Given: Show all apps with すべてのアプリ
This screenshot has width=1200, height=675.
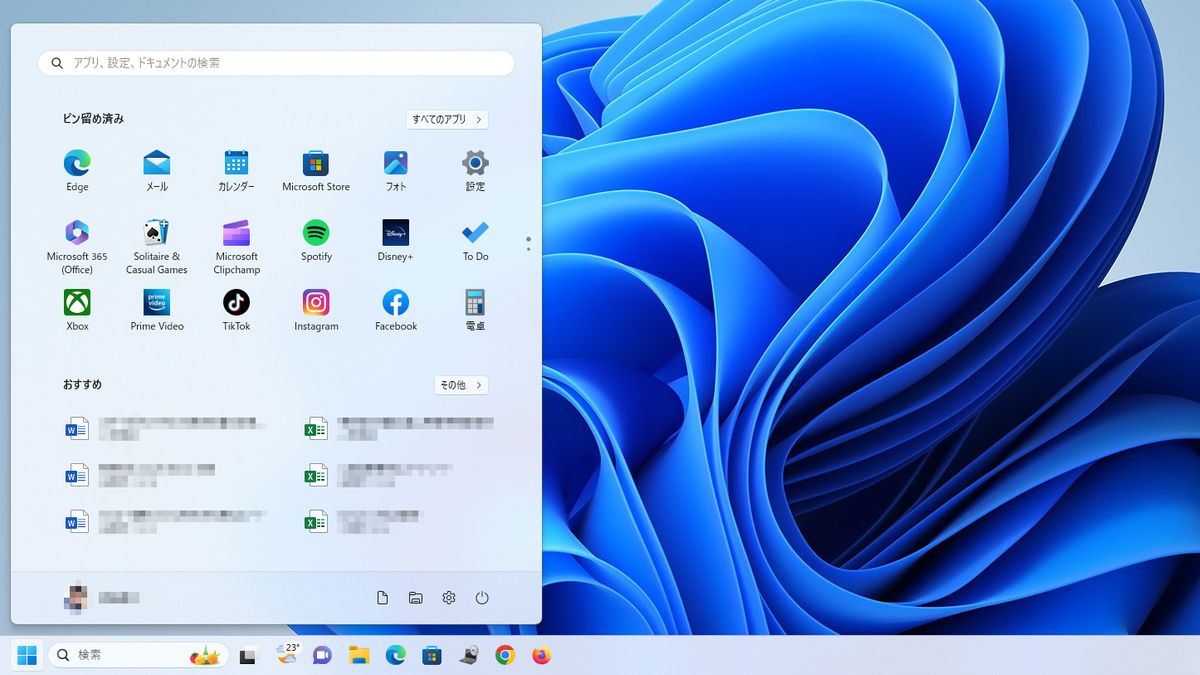Looking at the screenshot, I should click(447, 119).
